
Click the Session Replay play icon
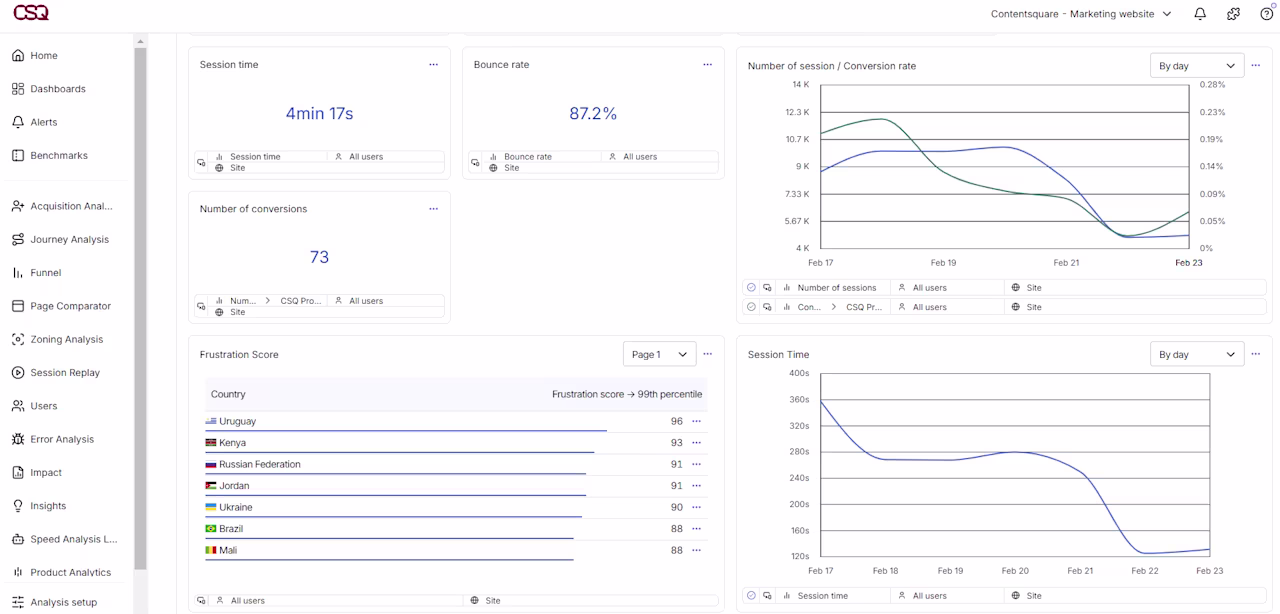(x=18, y=373)
